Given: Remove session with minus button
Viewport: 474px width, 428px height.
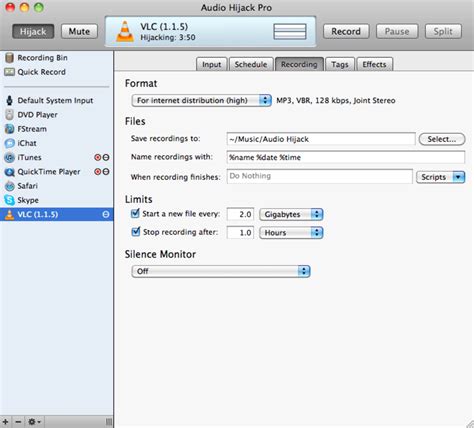Looking at the screenshot, I should click(x=18, y=422).
